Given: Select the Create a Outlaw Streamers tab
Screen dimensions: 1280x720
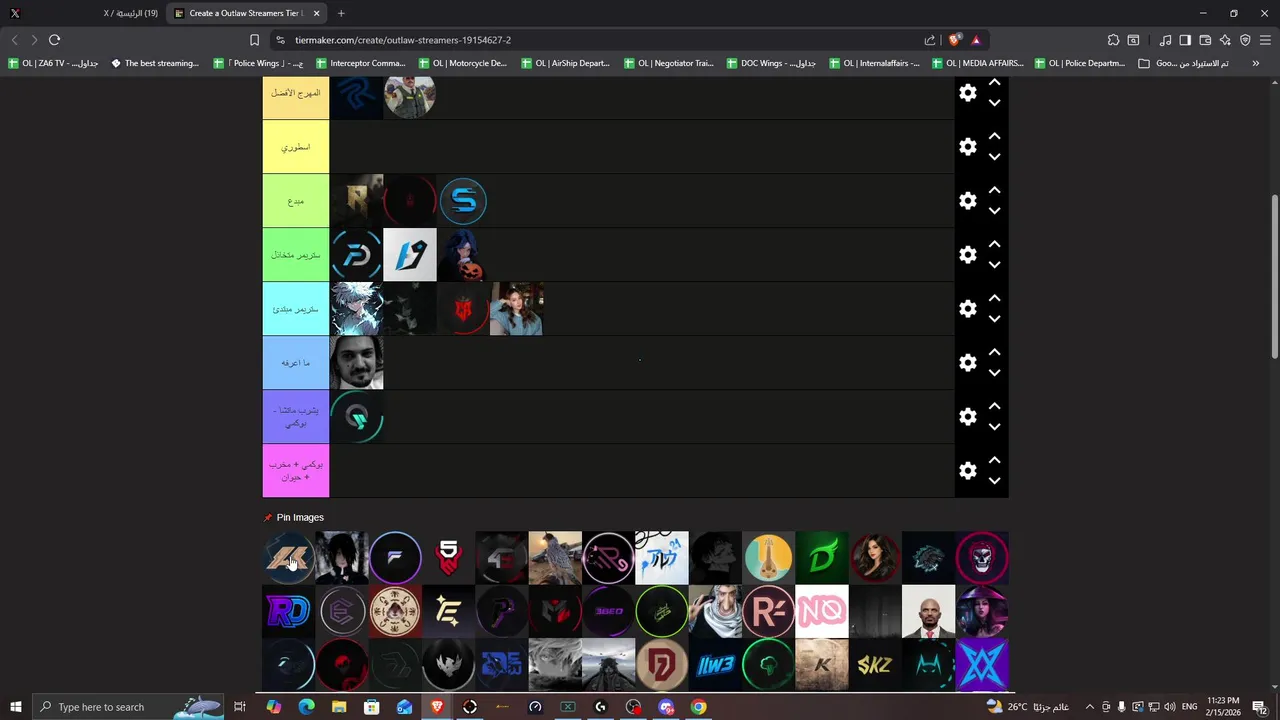Looking at the screenshot, I should click(247, 13).
